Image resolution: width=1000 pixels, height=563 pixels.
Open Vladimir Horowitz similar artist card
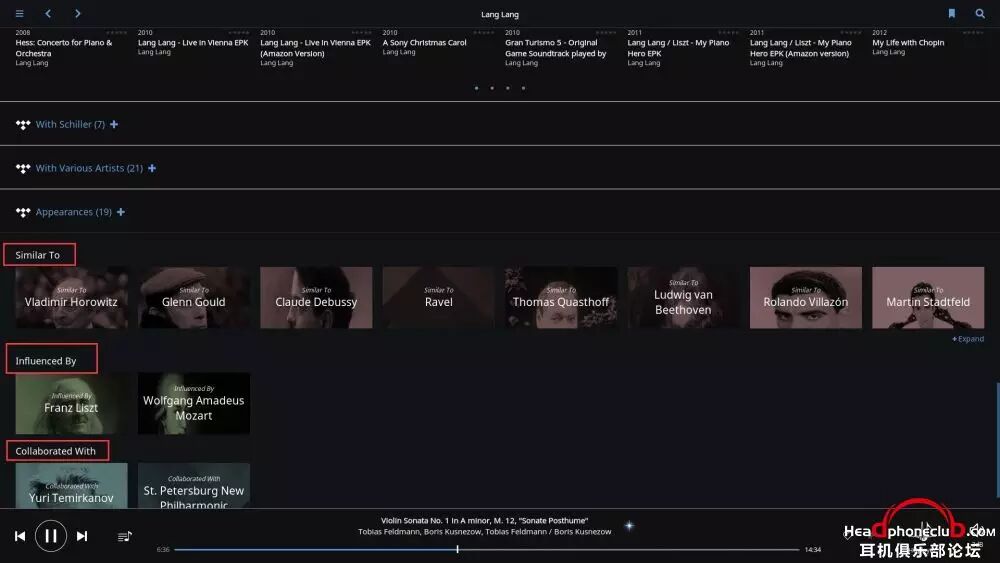click(x=71, y=298)
